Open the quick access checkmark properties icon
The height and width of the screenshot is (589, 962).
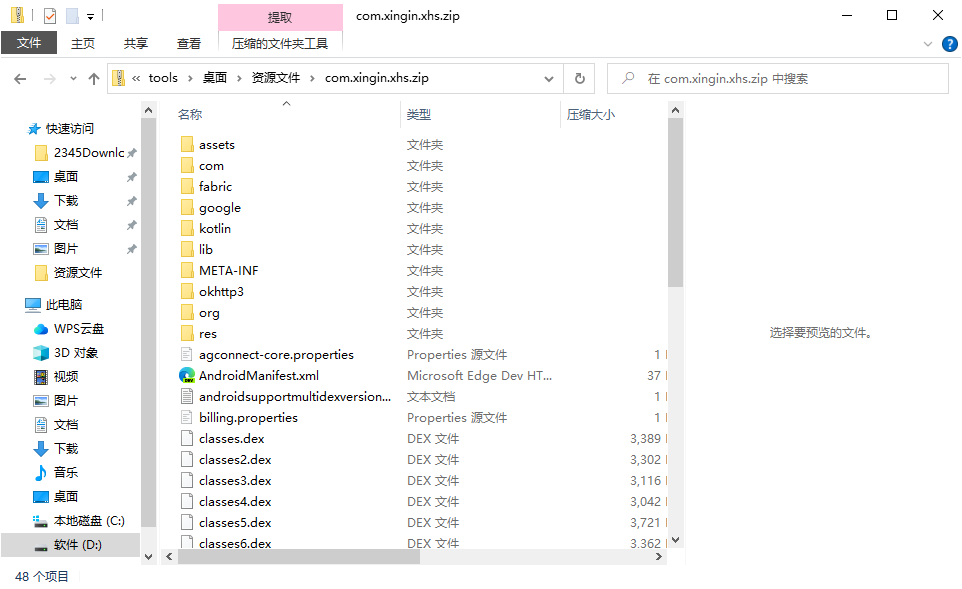pos(48,14)
